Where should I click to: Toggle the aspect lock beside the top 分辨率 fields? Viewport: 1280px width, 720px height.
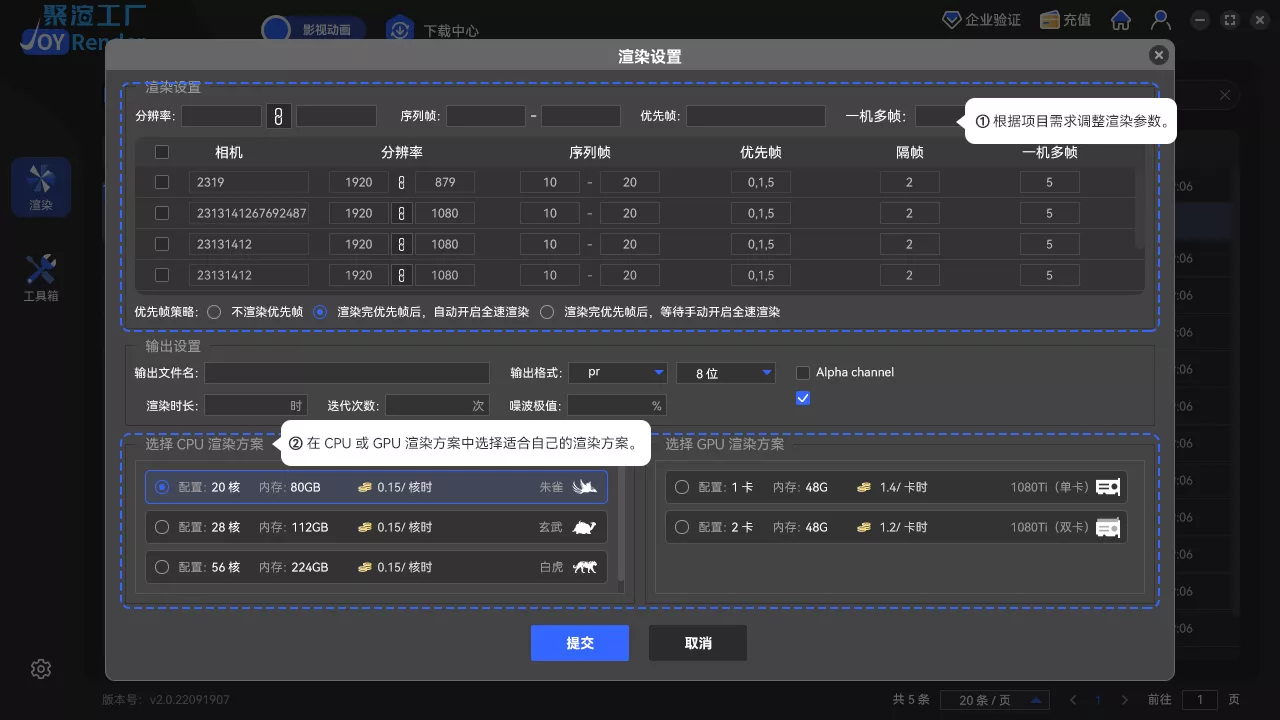click(x=279, y=116)
